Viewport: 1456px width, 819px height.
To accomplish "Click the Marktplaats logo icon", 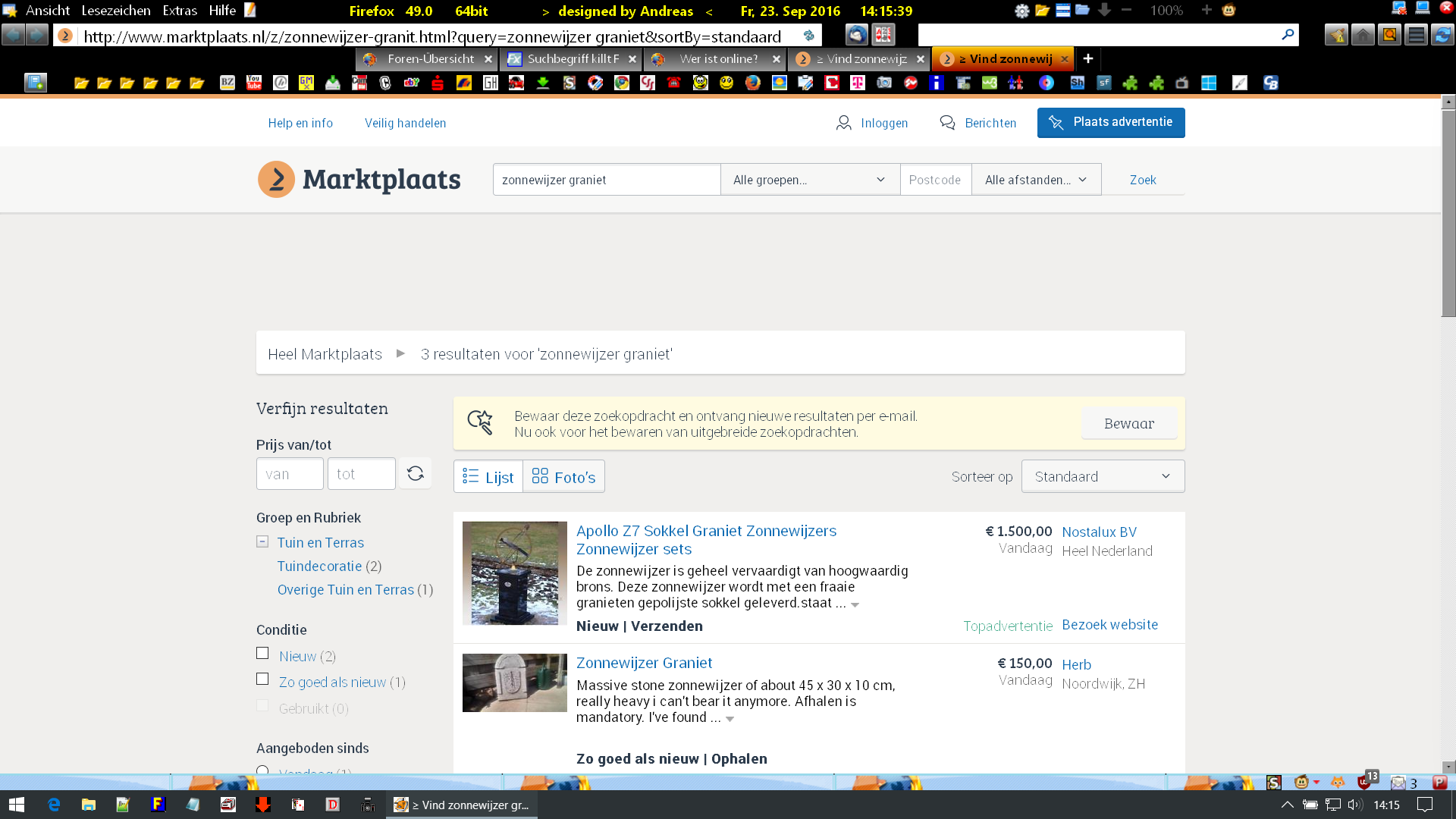I will [x=277, y=180].
